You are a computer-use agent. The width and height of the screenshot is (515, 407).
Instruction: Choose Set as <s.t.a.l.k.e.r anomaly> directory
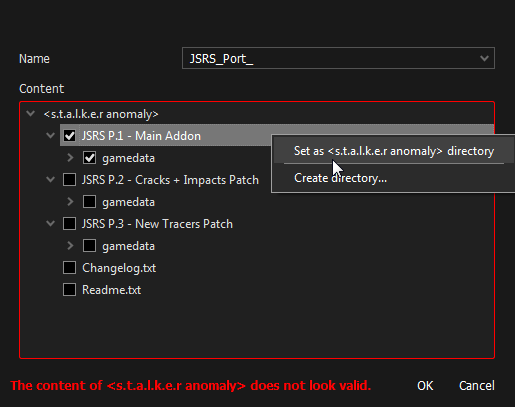pos(394,151)
